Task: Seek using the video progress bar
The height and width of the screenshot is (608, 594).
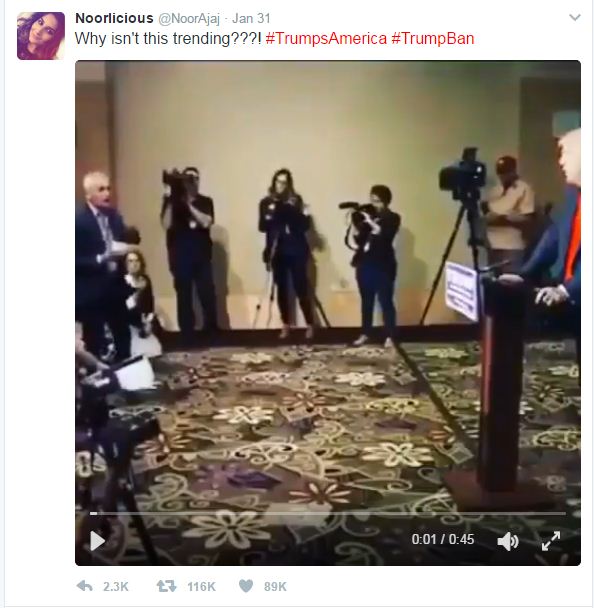Action: [x=328, y=513]
